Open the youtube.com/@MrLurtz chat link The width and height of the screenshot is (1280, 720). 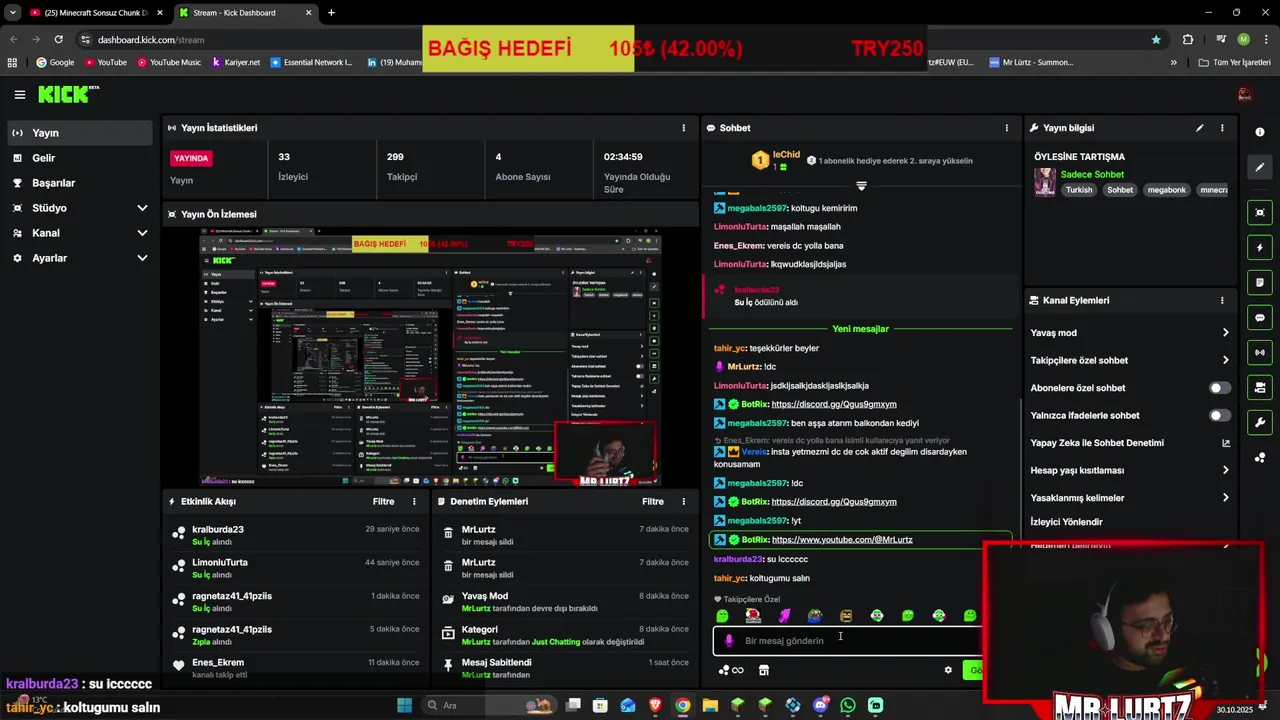click(842, 540)
